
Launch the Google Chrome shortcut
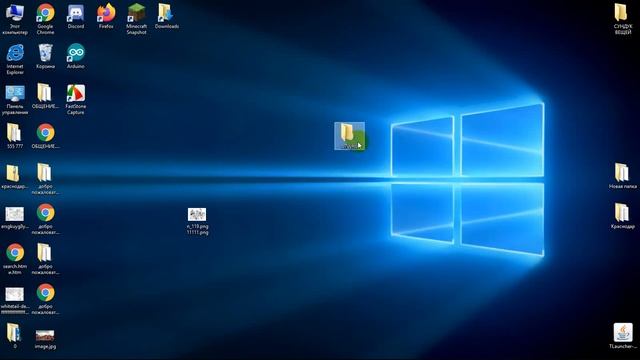tap(45, 19)
